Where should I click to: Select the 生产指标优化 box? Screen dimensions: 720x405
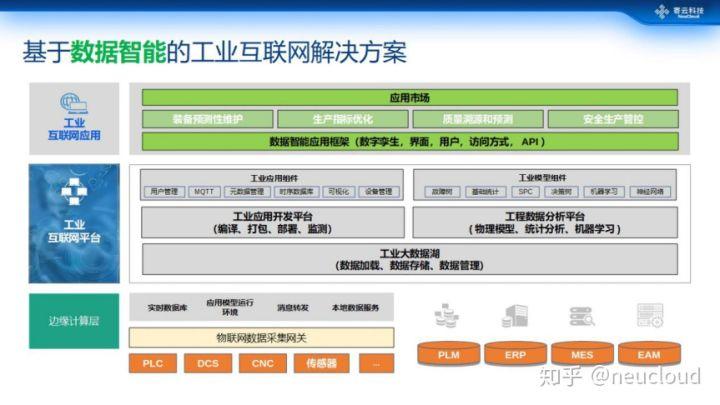[x=343, y=119]
